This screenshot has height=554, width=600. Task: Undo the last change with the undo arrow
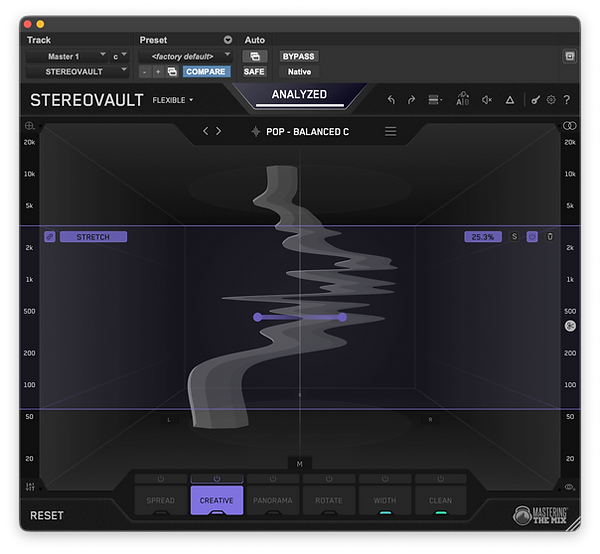tap(391, 100)
